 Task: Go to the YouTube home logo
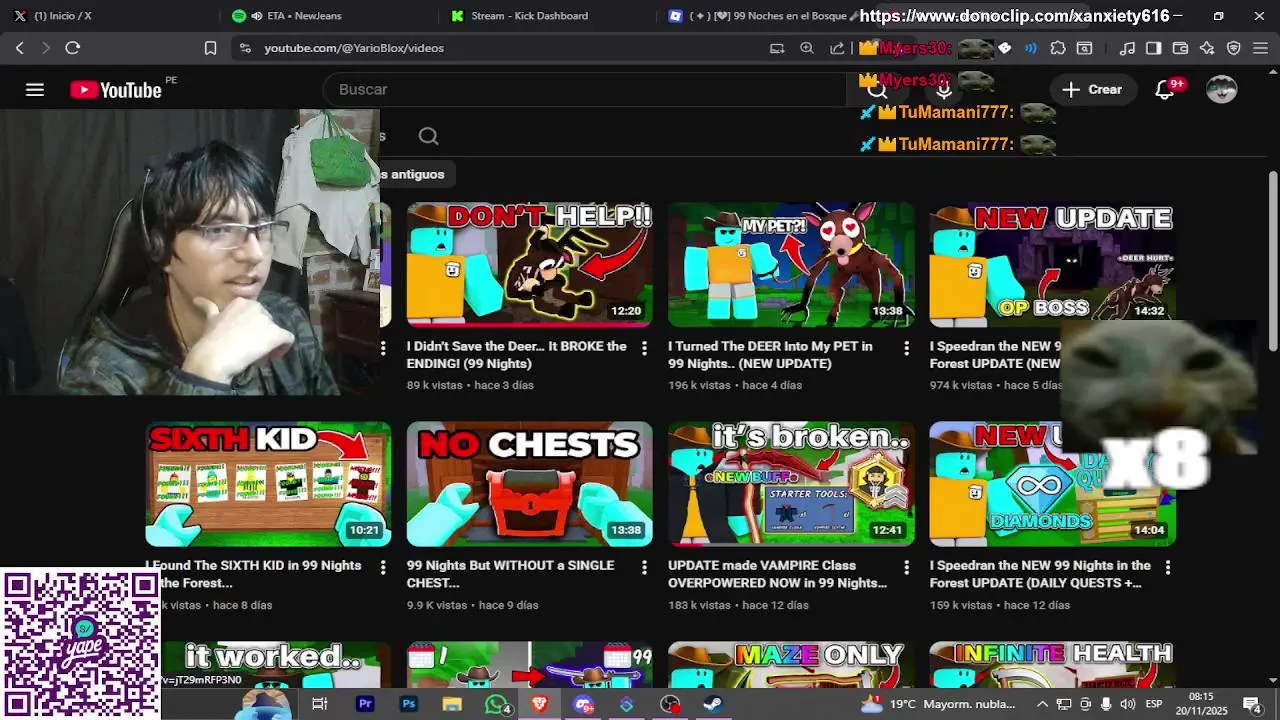[116, 90]
